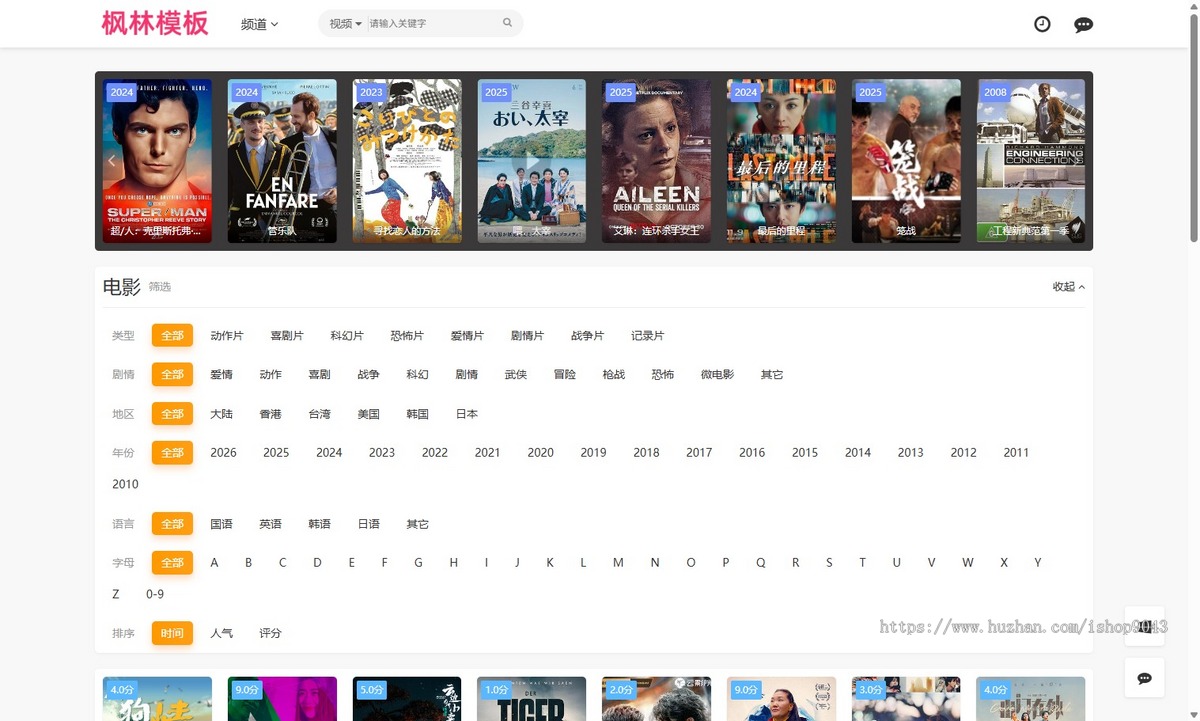Click the page vertical scrollbar
The width and height of the screenshot is (1200, 721).
[x=1194, y=126]
